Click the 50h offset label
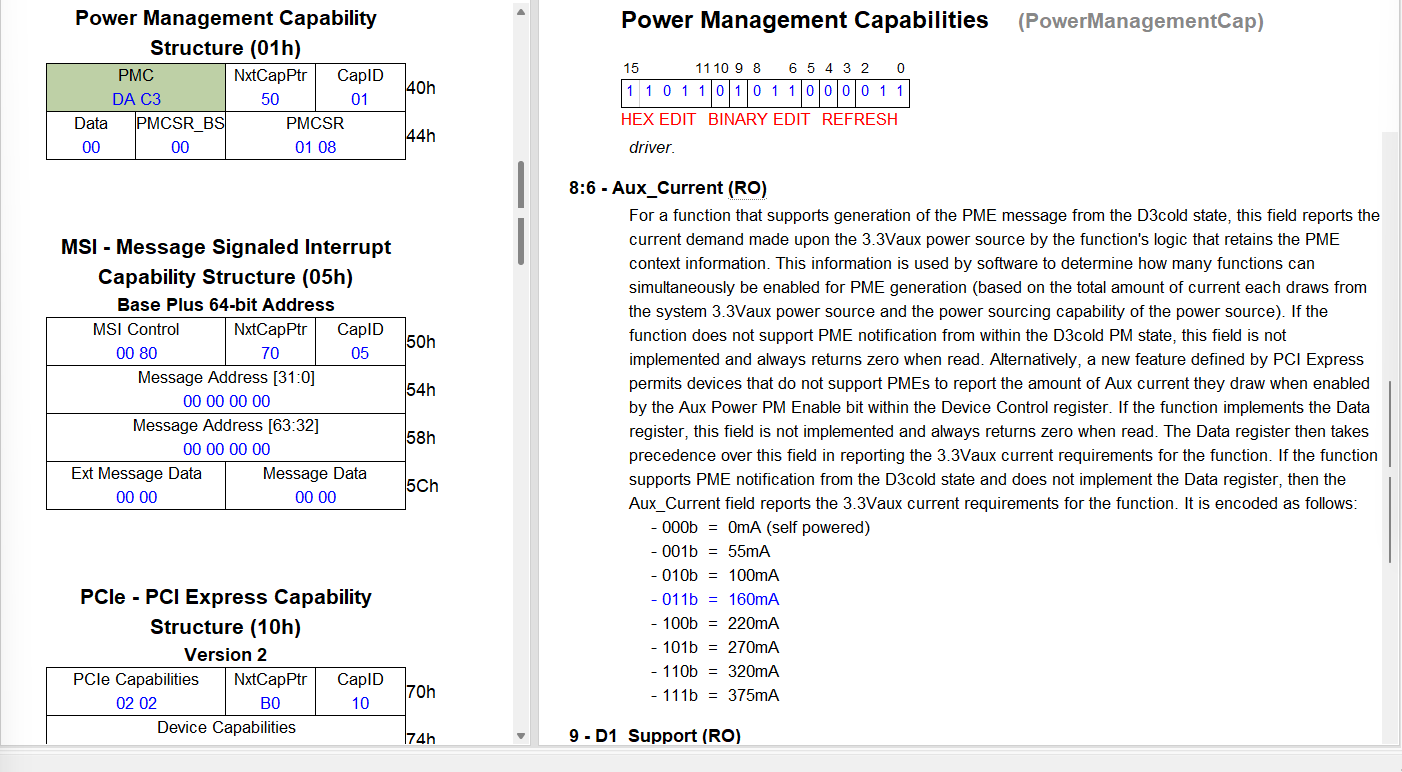 click(x=421, y=342)
